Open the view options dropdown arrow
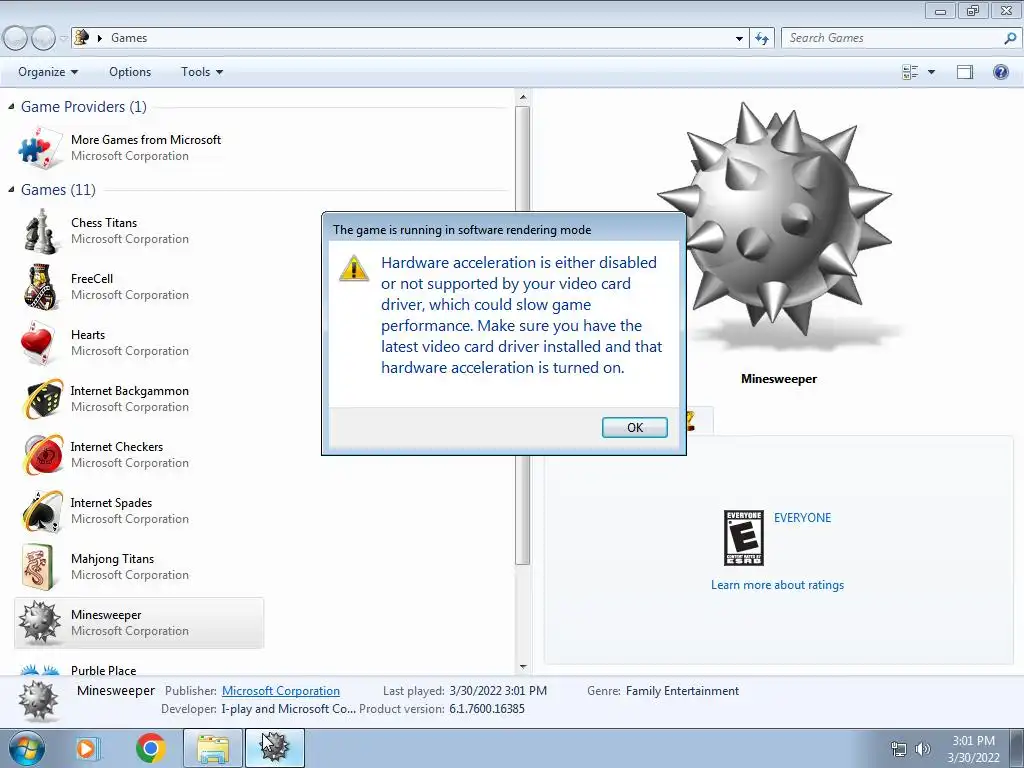Image resolution: width=1024 pixels, height=768 pixels. click(931, 72)
